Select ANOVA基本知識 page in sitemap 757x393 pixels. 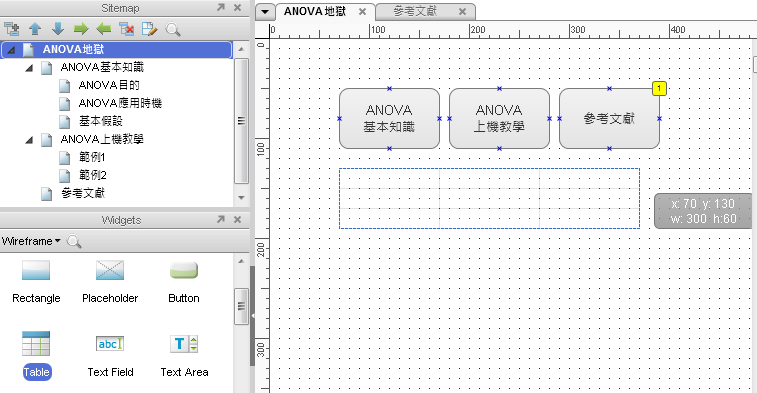click(102, 67)
